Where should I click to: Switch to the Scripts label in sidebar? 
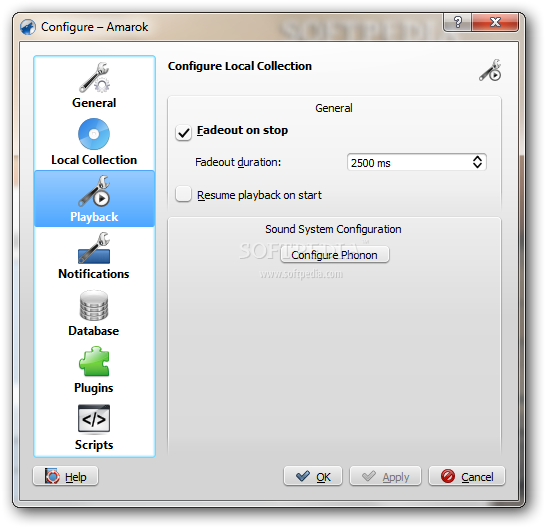coord(94,445)
